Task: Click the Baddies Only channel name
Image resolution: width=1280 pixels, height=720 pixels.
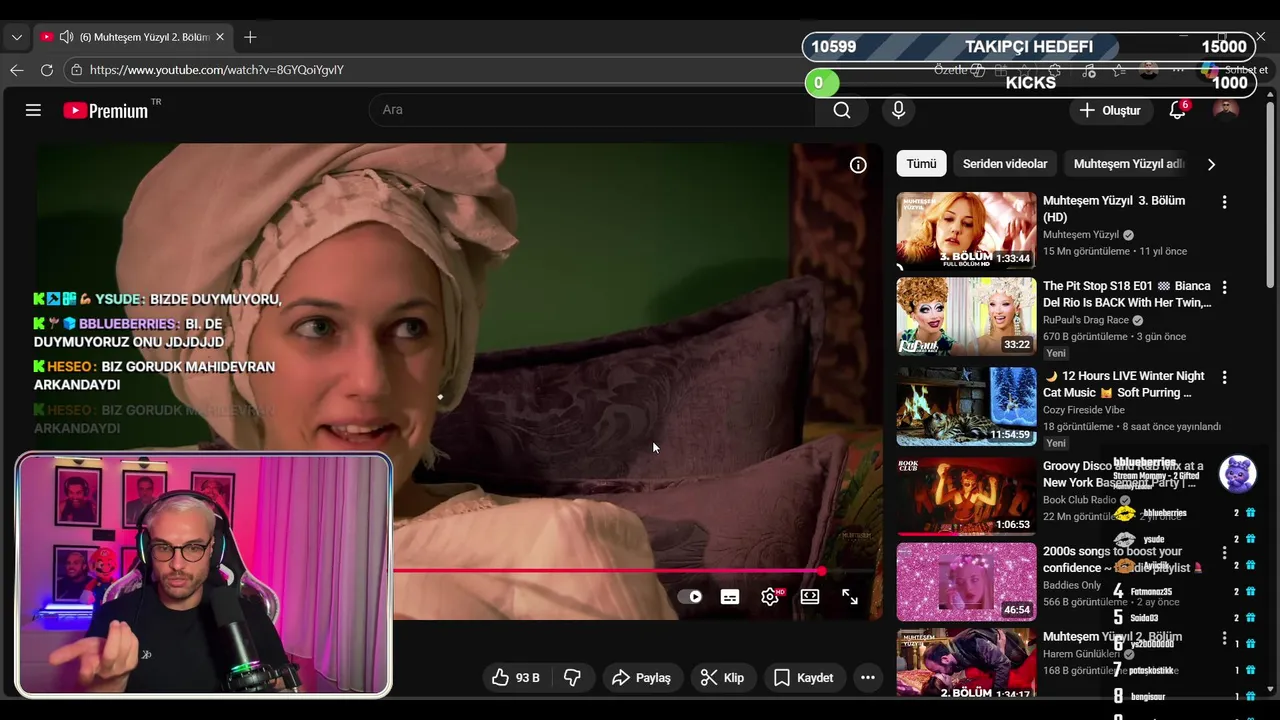Action: [x=1072, y=585]
